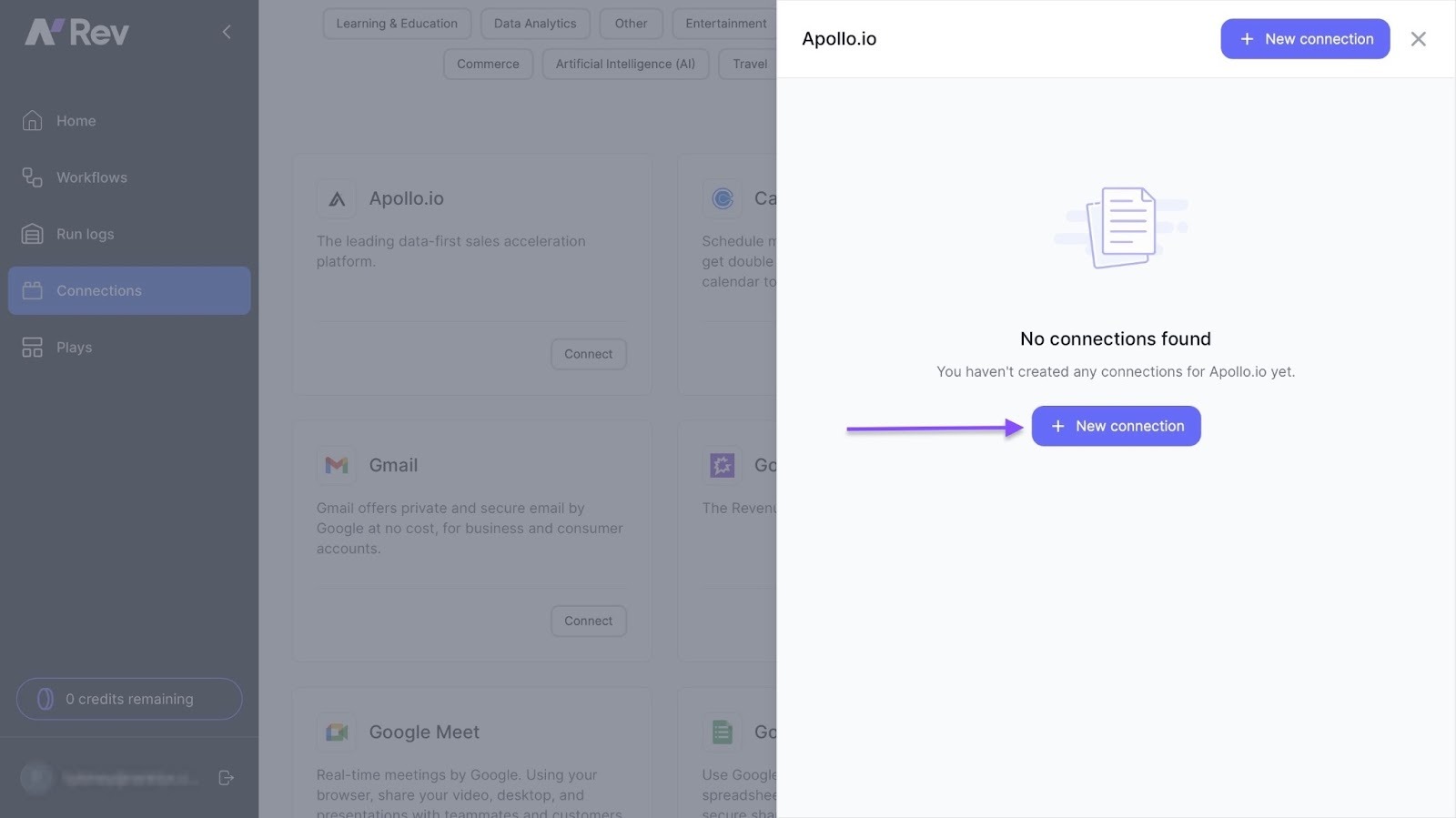Open Plays in the sidebar

[129, 348]
